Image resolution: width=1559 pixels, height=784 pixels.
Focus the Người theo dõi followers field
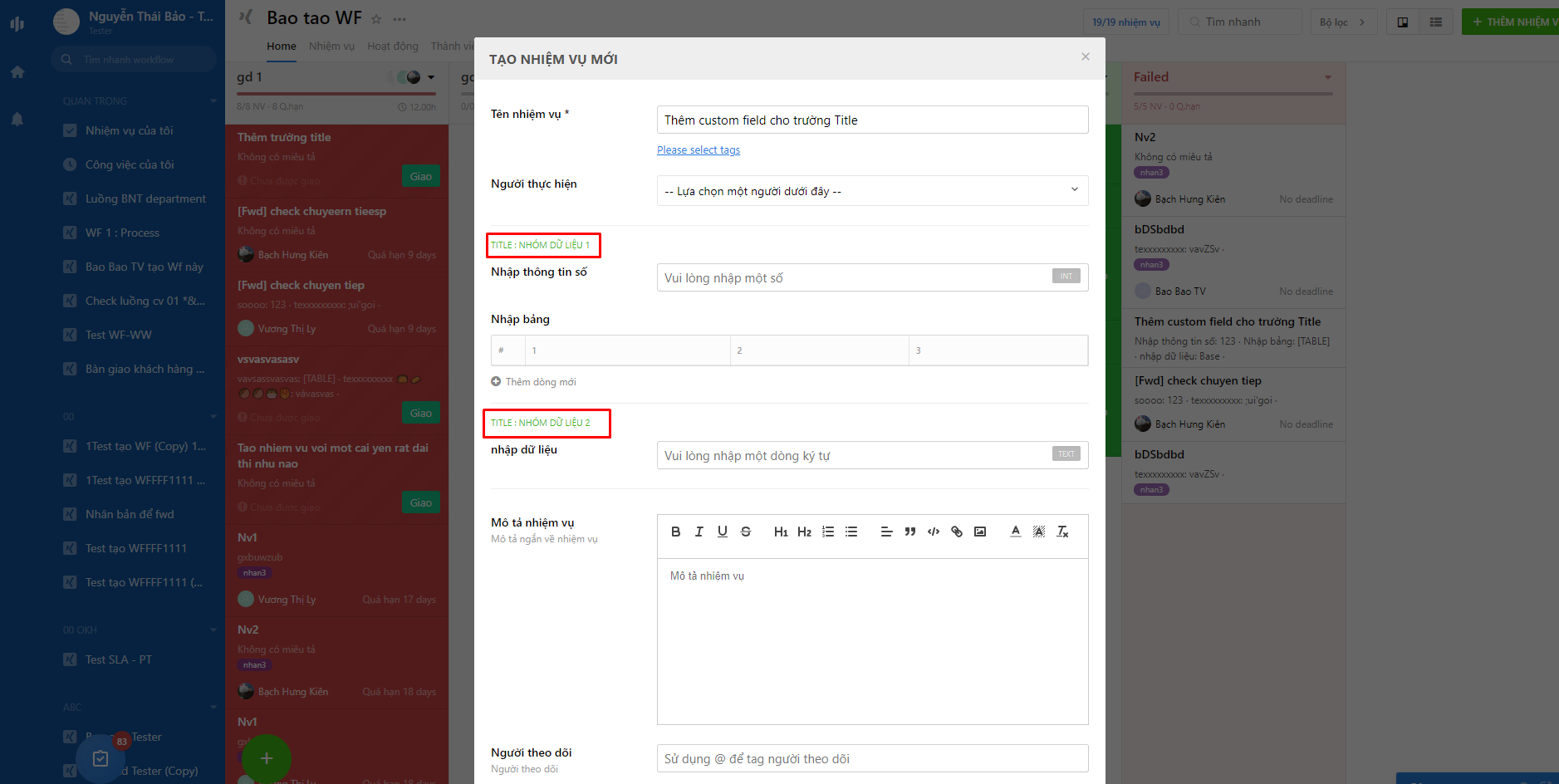[873, 758]
